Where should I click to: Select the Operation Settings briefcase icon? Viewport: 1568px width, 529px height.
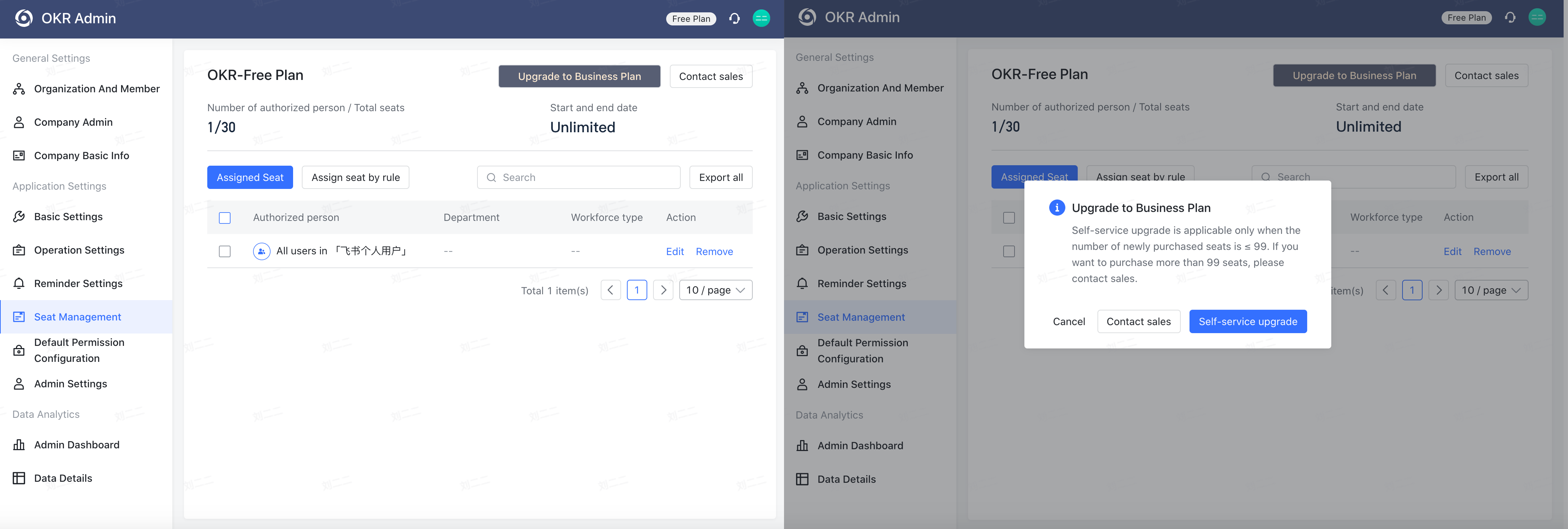point(18,250)
